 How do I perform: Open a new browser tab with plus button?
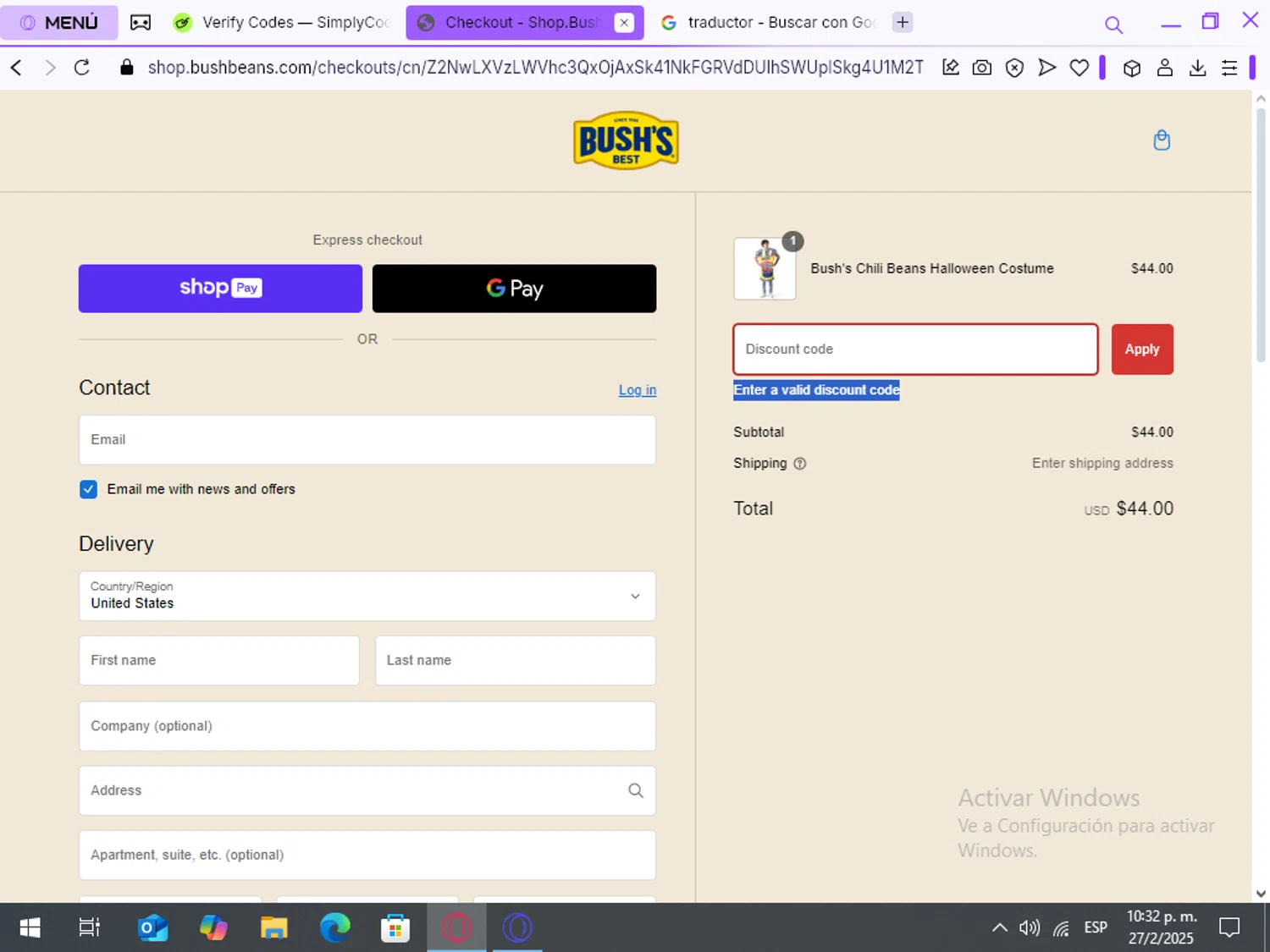[x=903, y=23]
